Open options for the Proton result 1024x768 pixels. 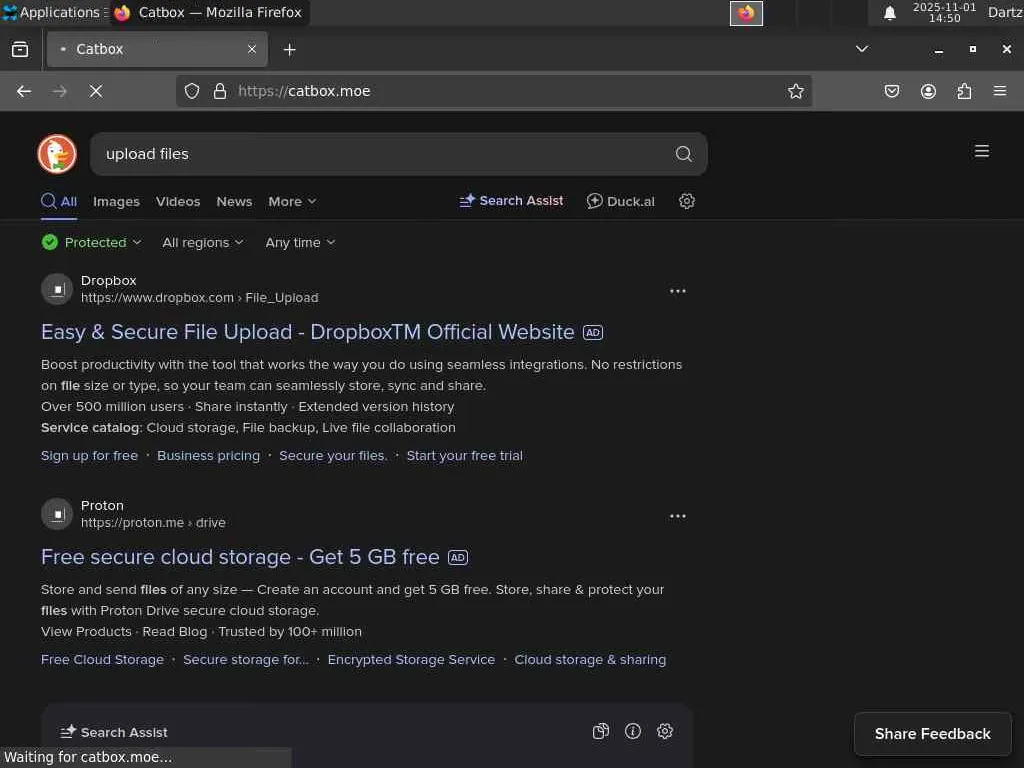click(678, 516)
